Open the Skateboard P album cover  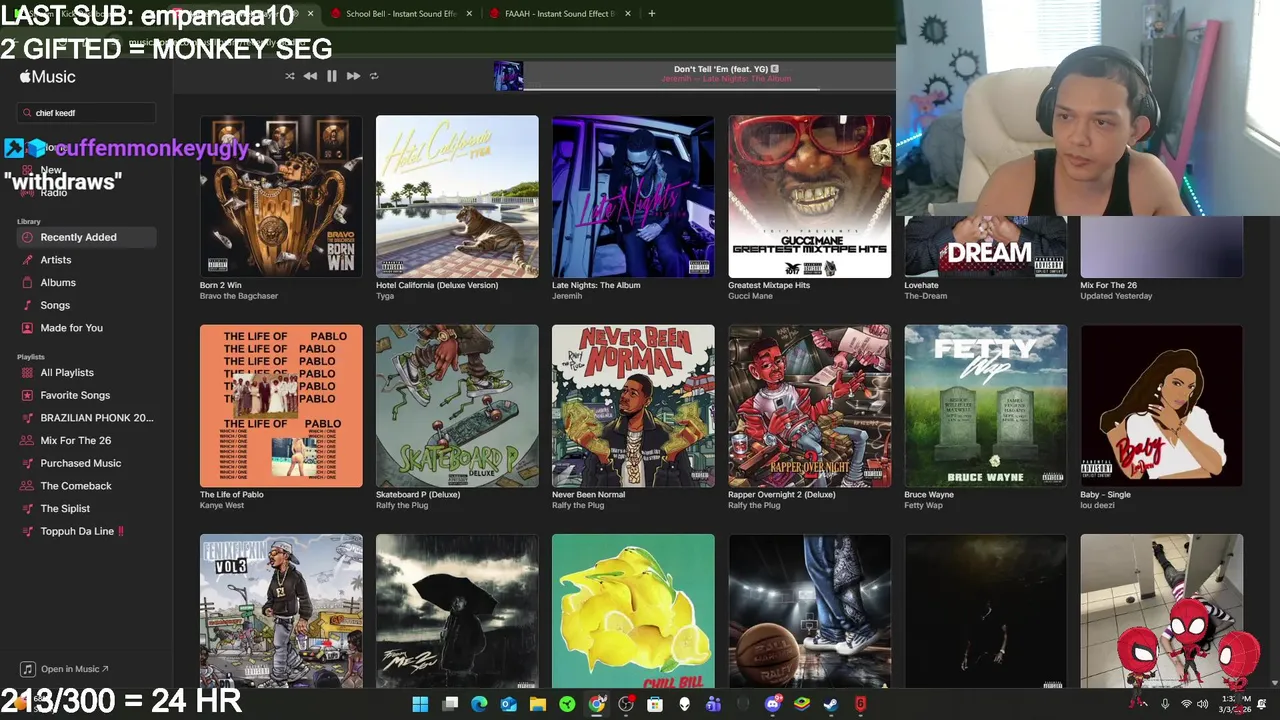click(457, 406)
